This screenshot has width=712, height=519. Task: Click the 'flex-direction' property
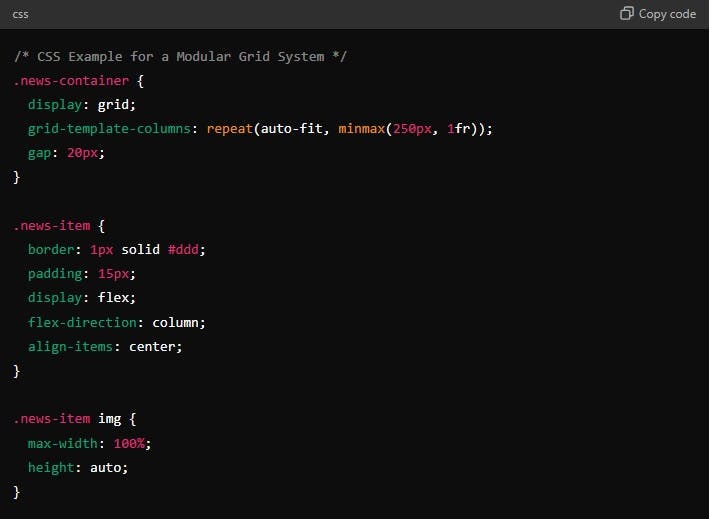[x=82, y=322]
